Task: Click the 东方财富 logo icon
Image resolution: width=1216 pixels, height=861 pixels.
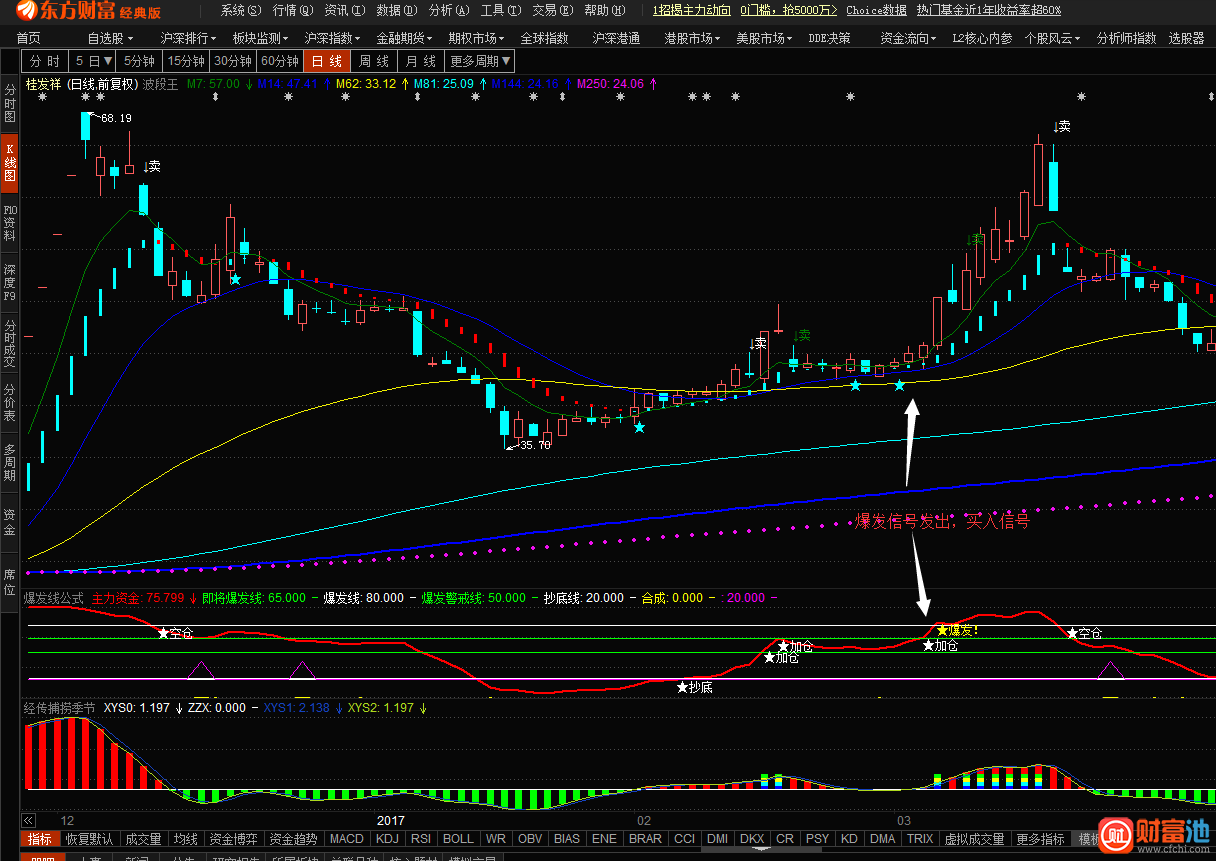Action: click(x=28, y=11)
